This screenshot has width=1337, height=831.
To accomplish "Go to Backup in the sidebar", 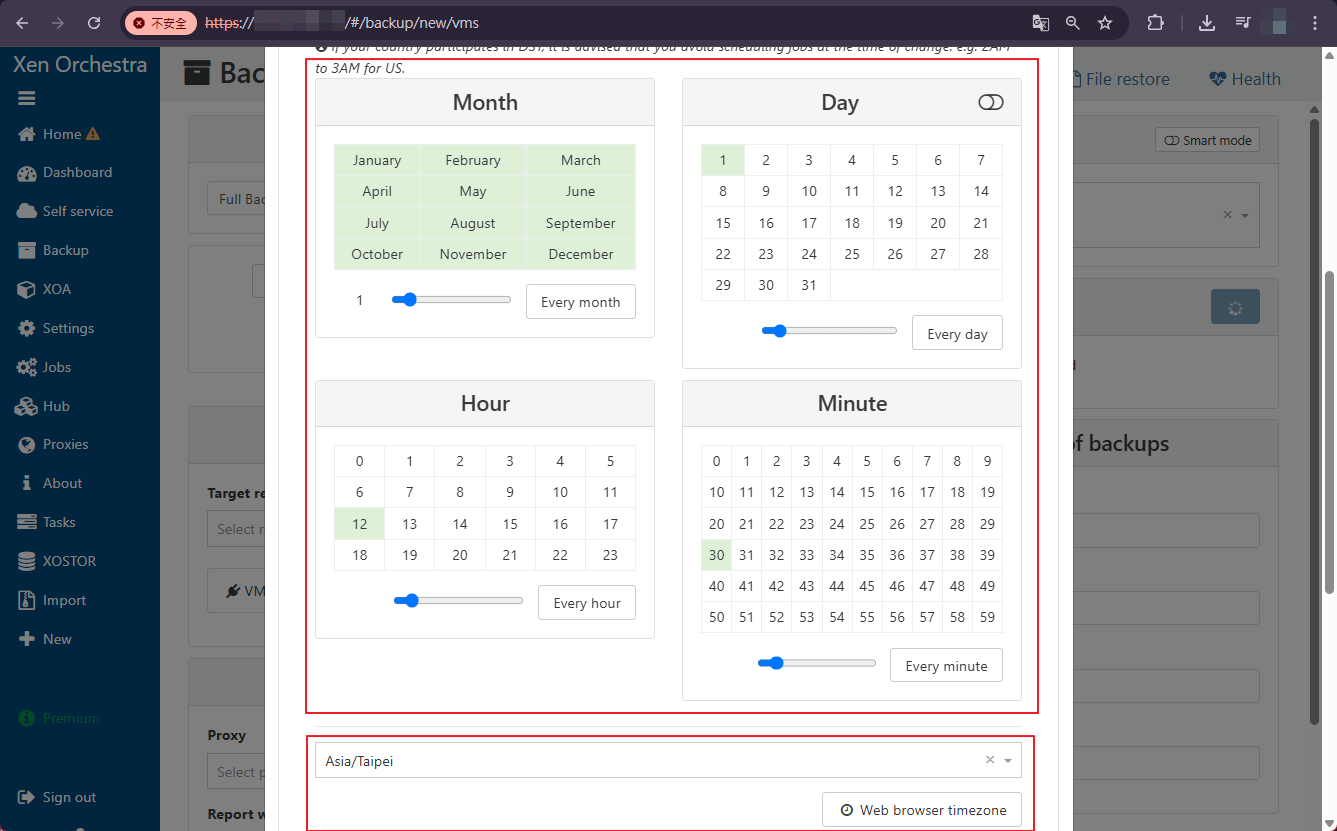I will [x=53, y=250].
